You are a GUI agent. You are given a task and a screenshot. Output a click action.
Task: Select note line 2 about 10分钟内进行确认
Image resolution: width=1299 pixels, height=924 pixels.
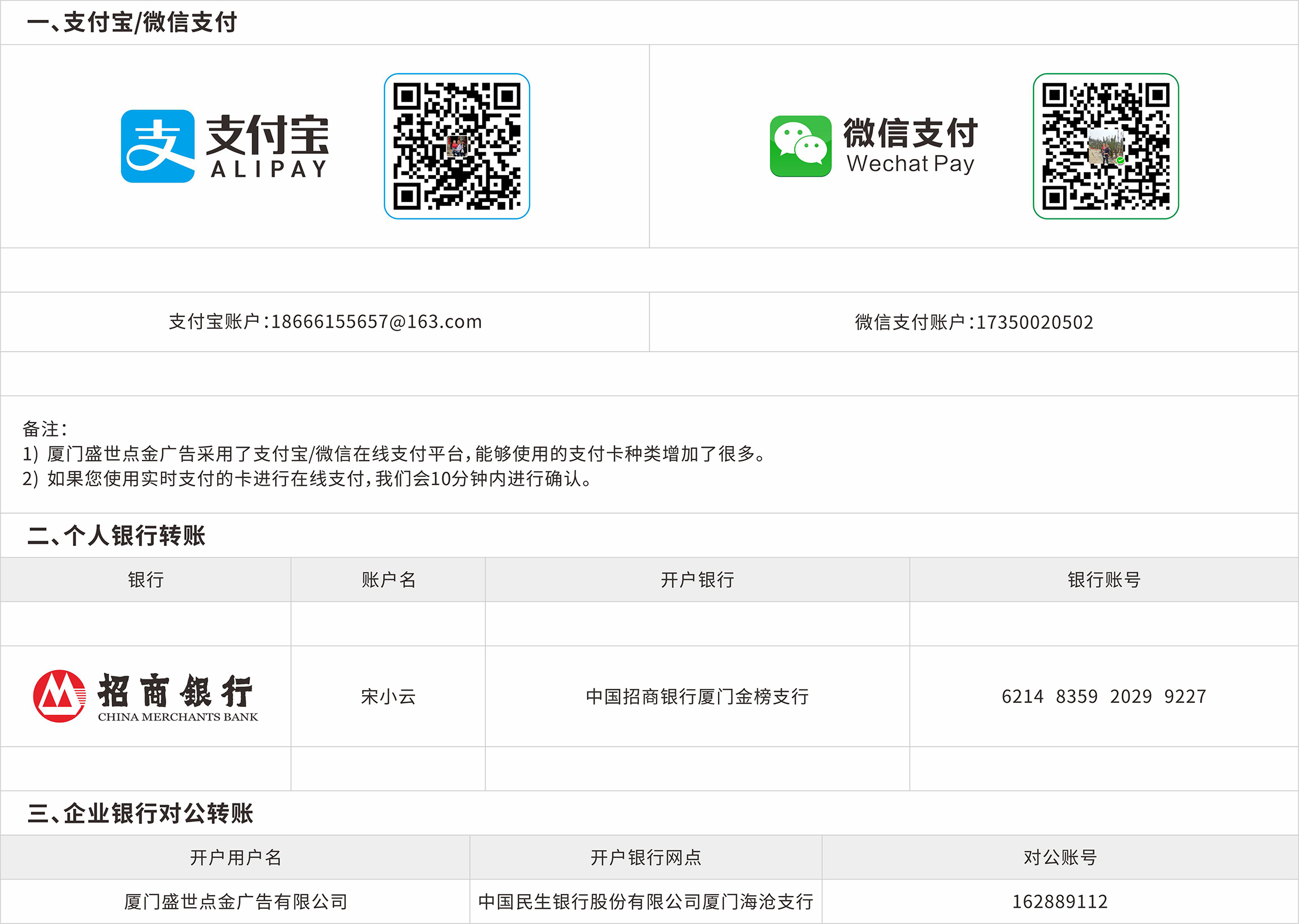click(x=307, y=479)
